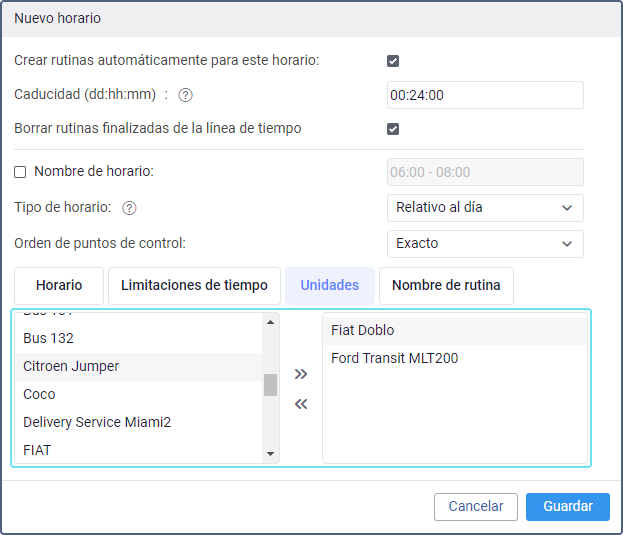
Task: Click the Cancelar button
Action: 475,507
